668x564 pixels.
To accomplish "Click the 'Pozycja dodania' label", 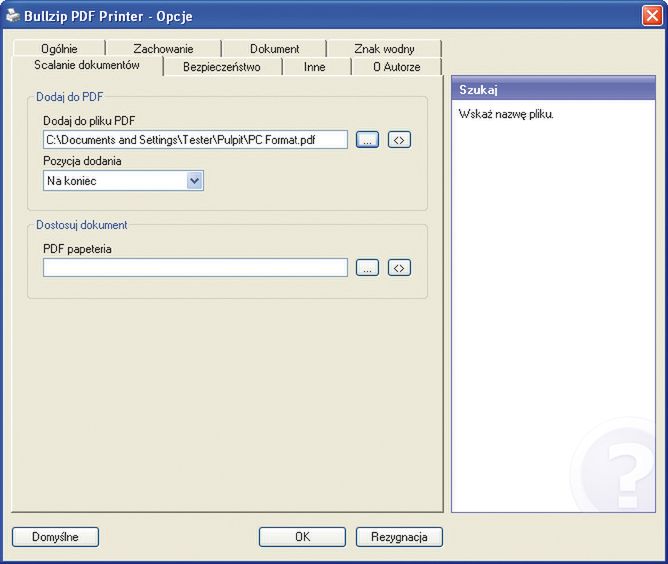I will pos(82,161).
